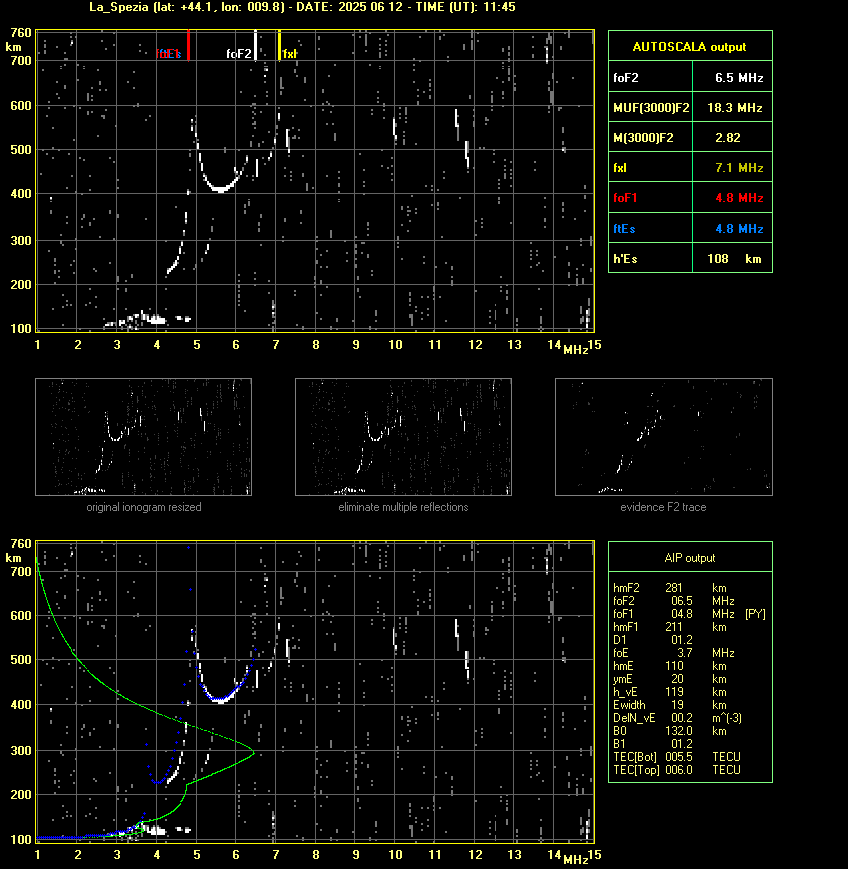
Task: Select the ymE '20' km row
Action: [670, 679]
